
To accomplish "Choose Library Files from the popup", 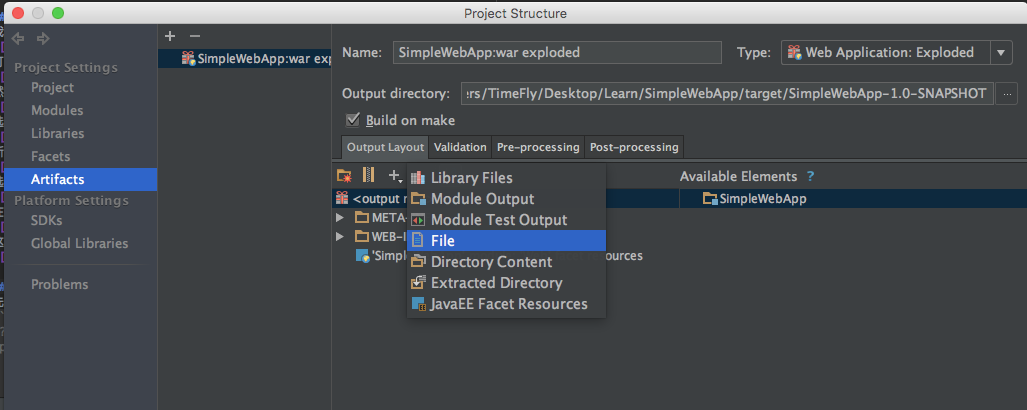I will 506,178.
